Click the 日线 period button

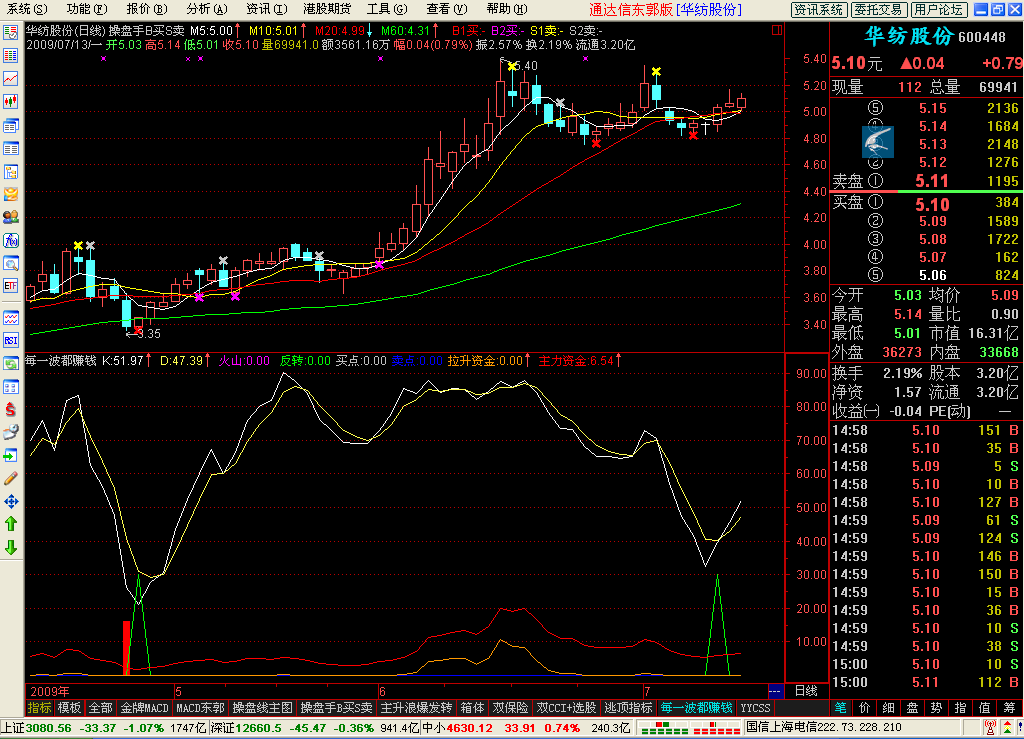[806, 691]
